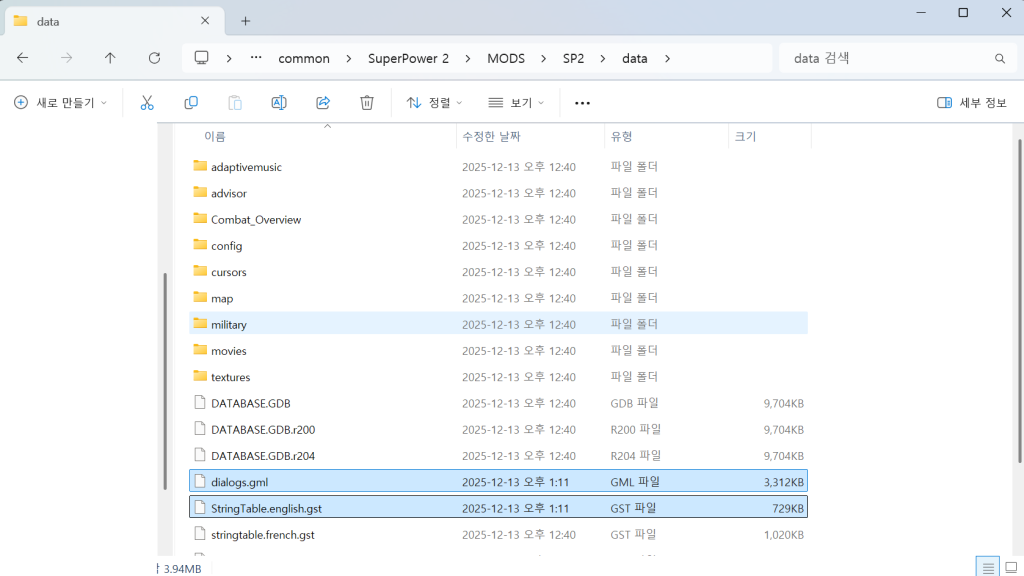Viewport: 1024px width, 576px height.
Task: Expand the 새로 만들기 dropdown
Action: (x=61, y=102)
